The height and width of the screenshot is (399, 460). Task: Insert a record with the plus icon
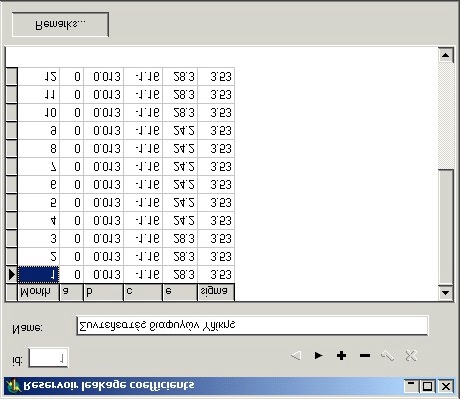tap(341, 356)
